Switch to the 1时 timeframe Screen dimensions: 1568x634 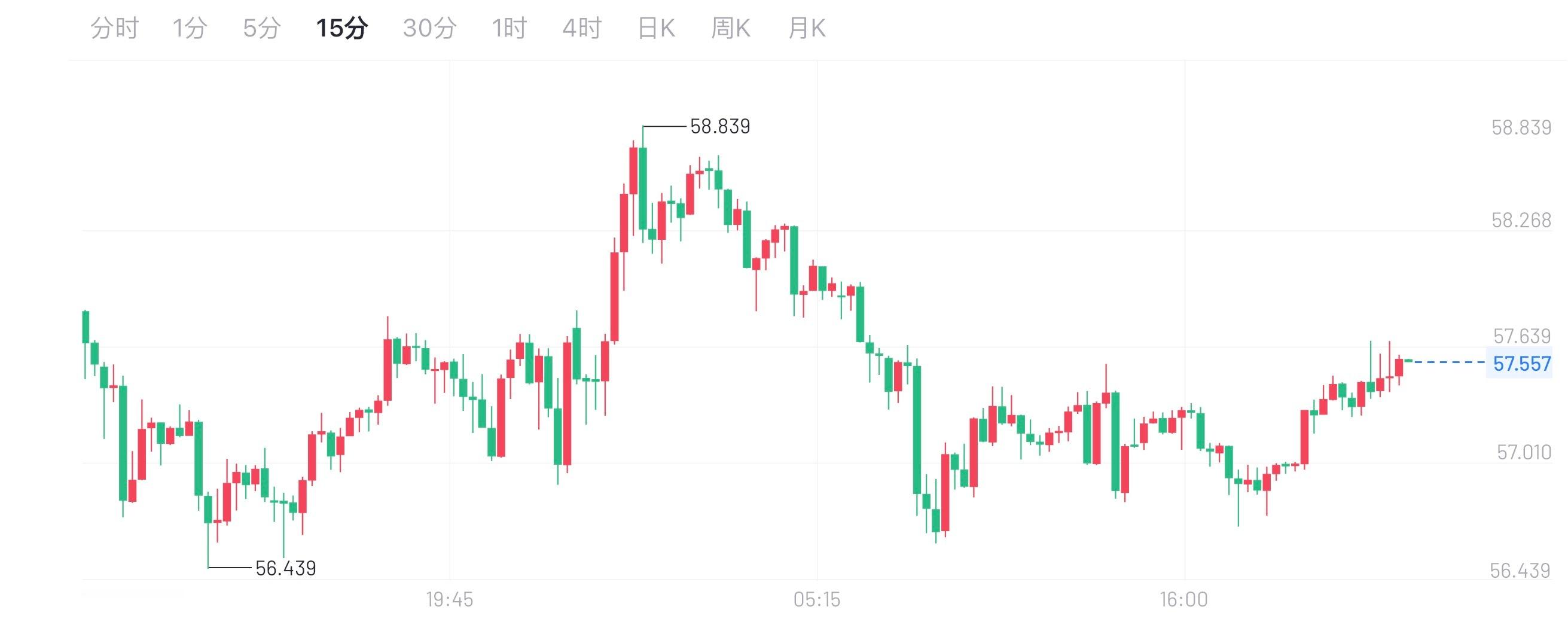click(x=510, y=28)
